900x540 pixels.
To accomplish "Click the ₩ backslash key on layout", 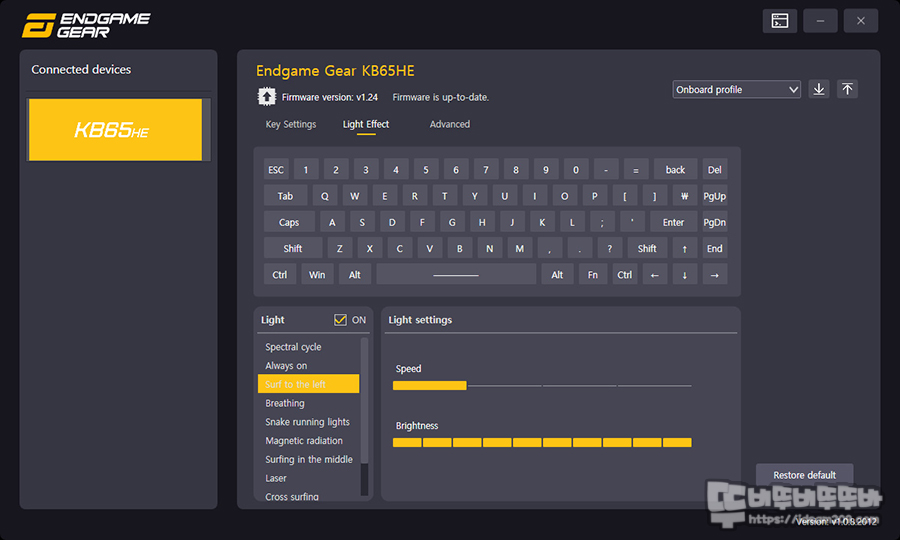I will click(684, 196).
